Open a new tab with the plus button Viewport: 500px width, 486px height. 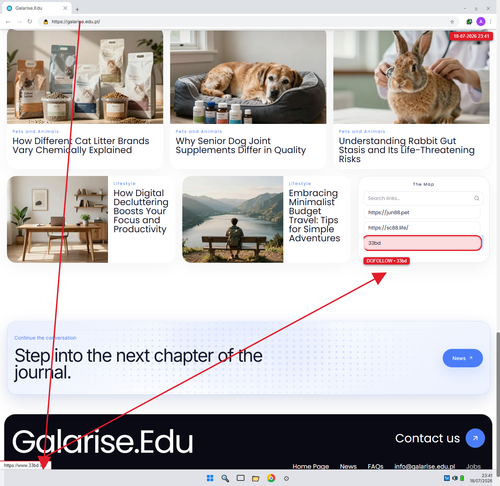(77, 9)
